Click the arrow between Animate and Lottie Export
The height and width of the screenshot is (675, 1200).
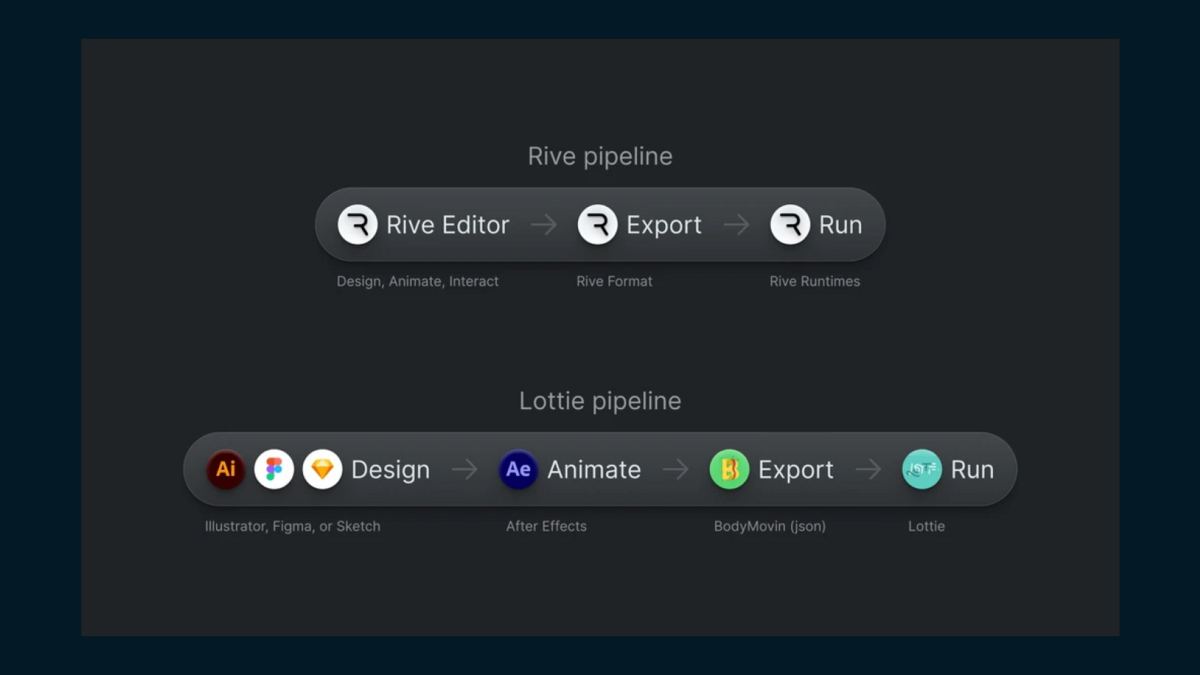coord(676,469)
